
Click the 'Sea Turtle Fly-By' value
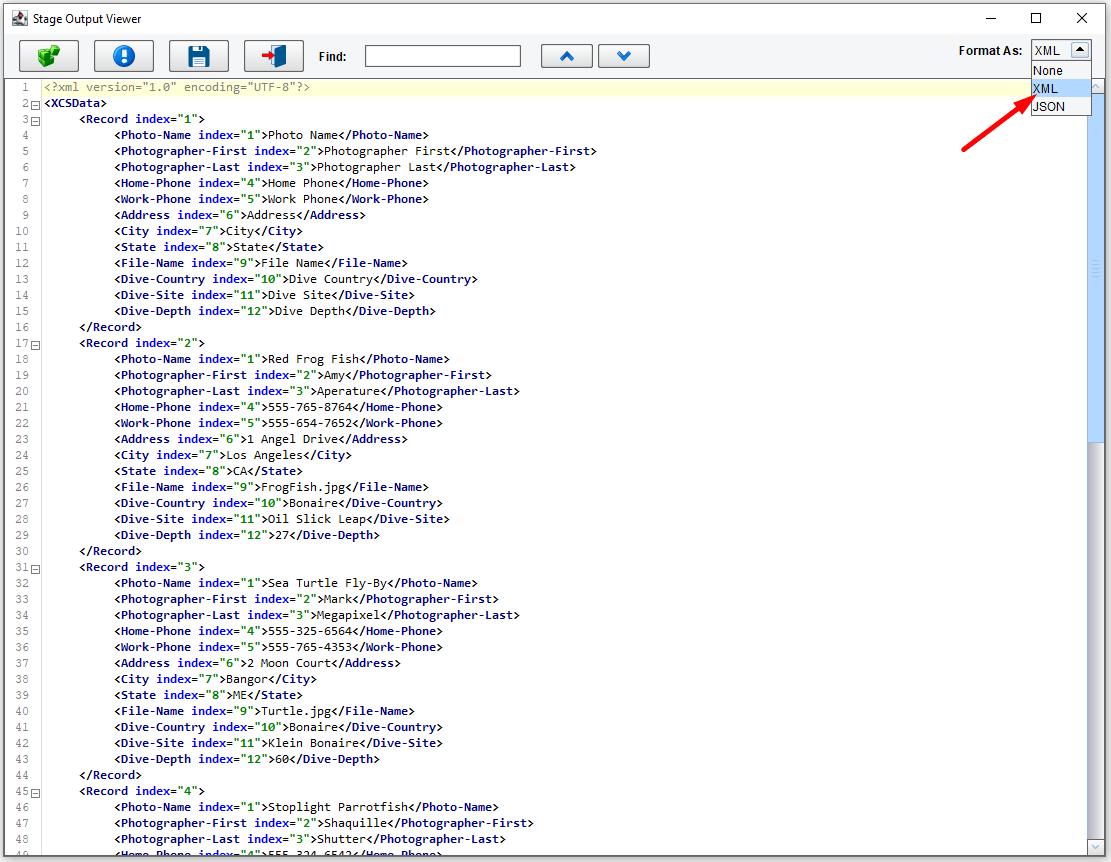(x=327, y=583)
